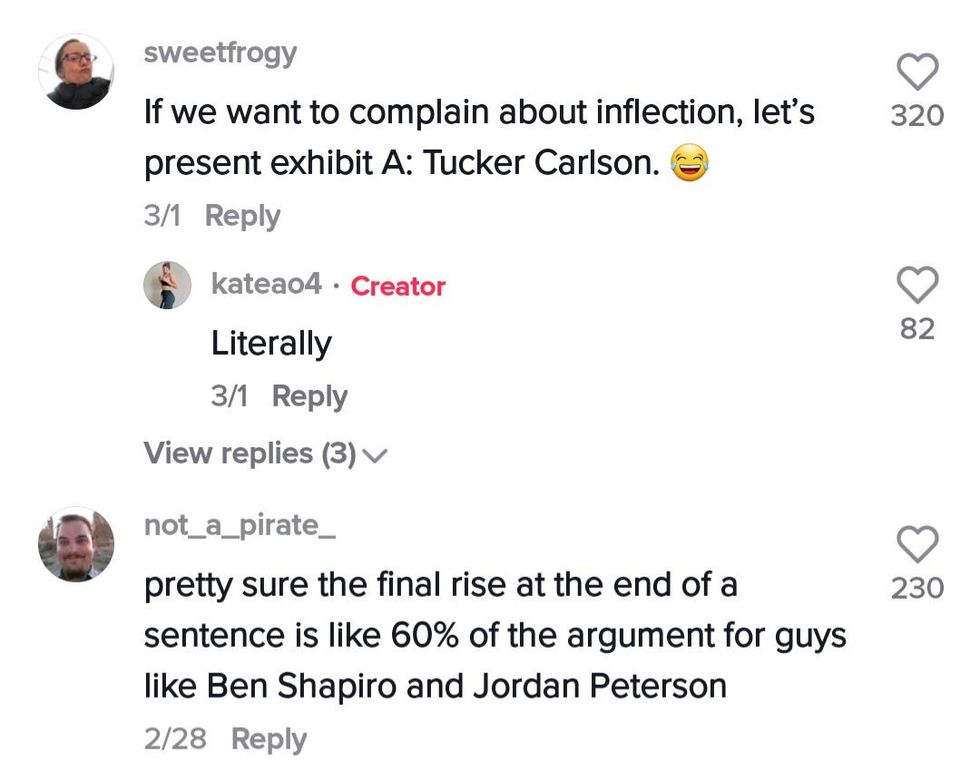Expand View replies (3)
Screen dimensions: 980x771
[x=250, y=453]
